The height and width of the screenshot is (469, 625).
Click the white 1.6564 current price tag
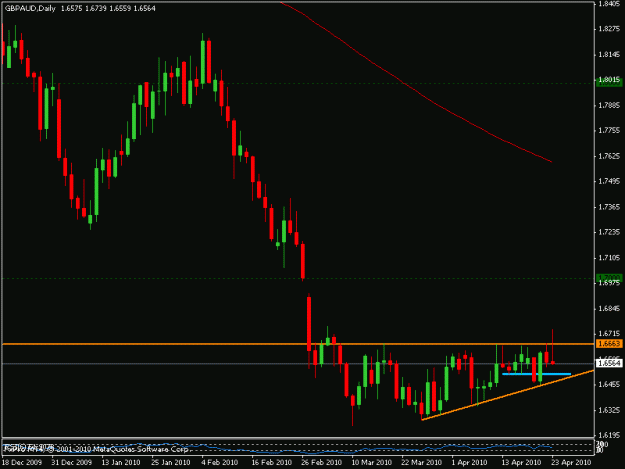click(x=609, y=363)
